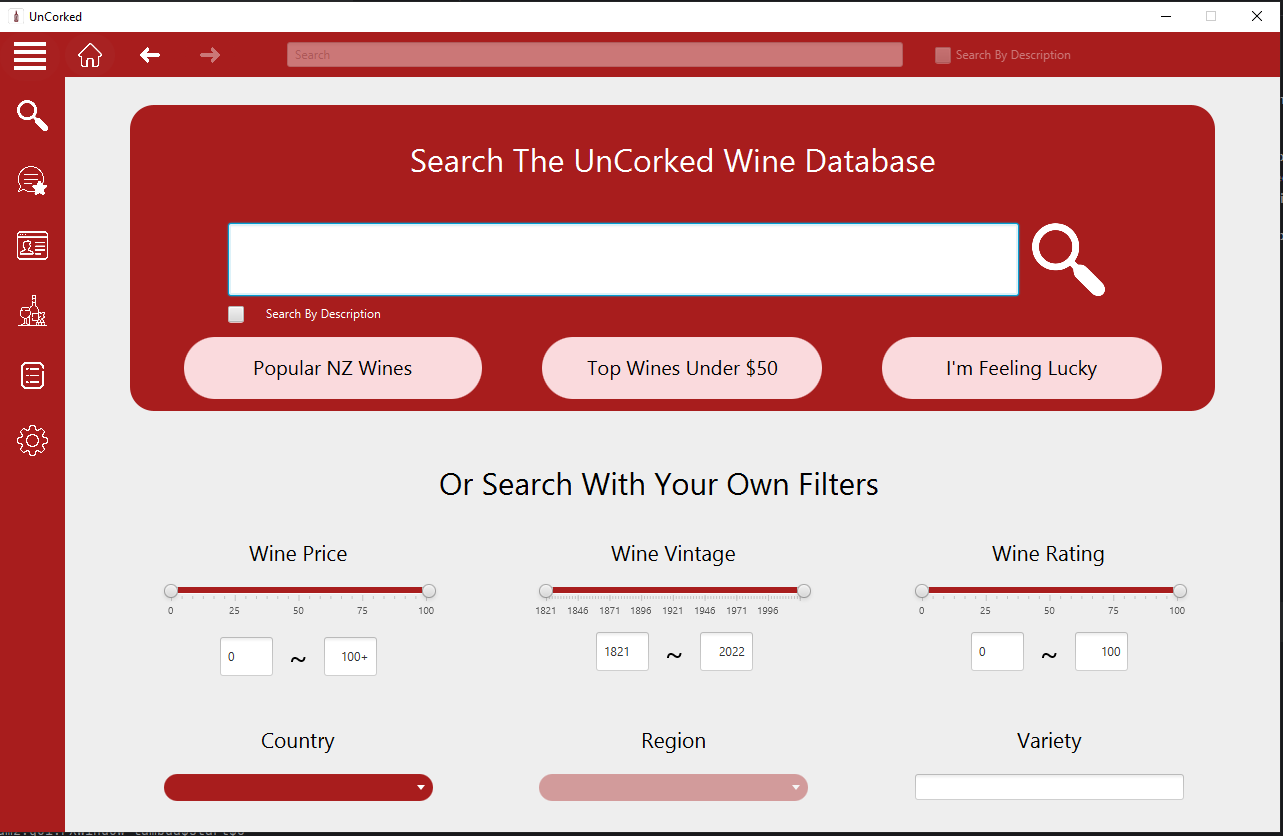The image size is (1283, 836).
Task: Go to the home page icon
Action: point(90,55)
